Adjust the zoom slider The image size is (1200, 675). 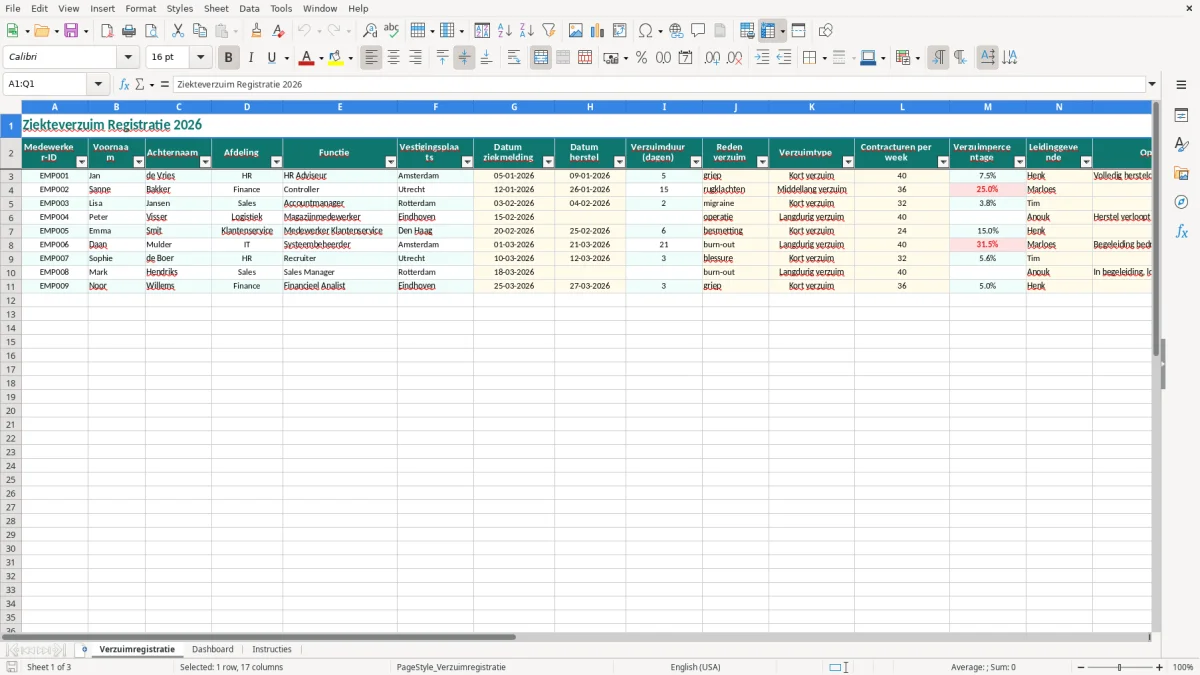tap(1120, 667)
